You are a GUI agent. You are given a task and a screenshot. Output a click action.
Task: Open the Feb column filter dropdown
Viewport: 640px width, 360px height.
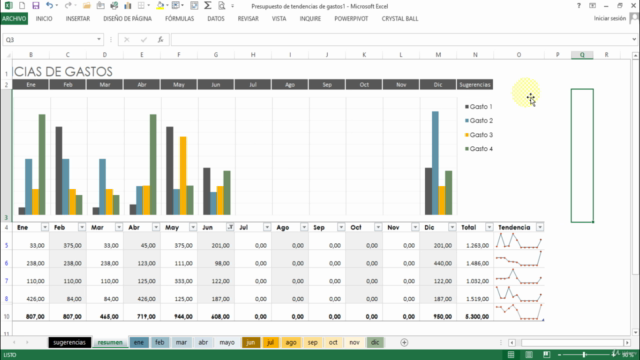point(82,227)
